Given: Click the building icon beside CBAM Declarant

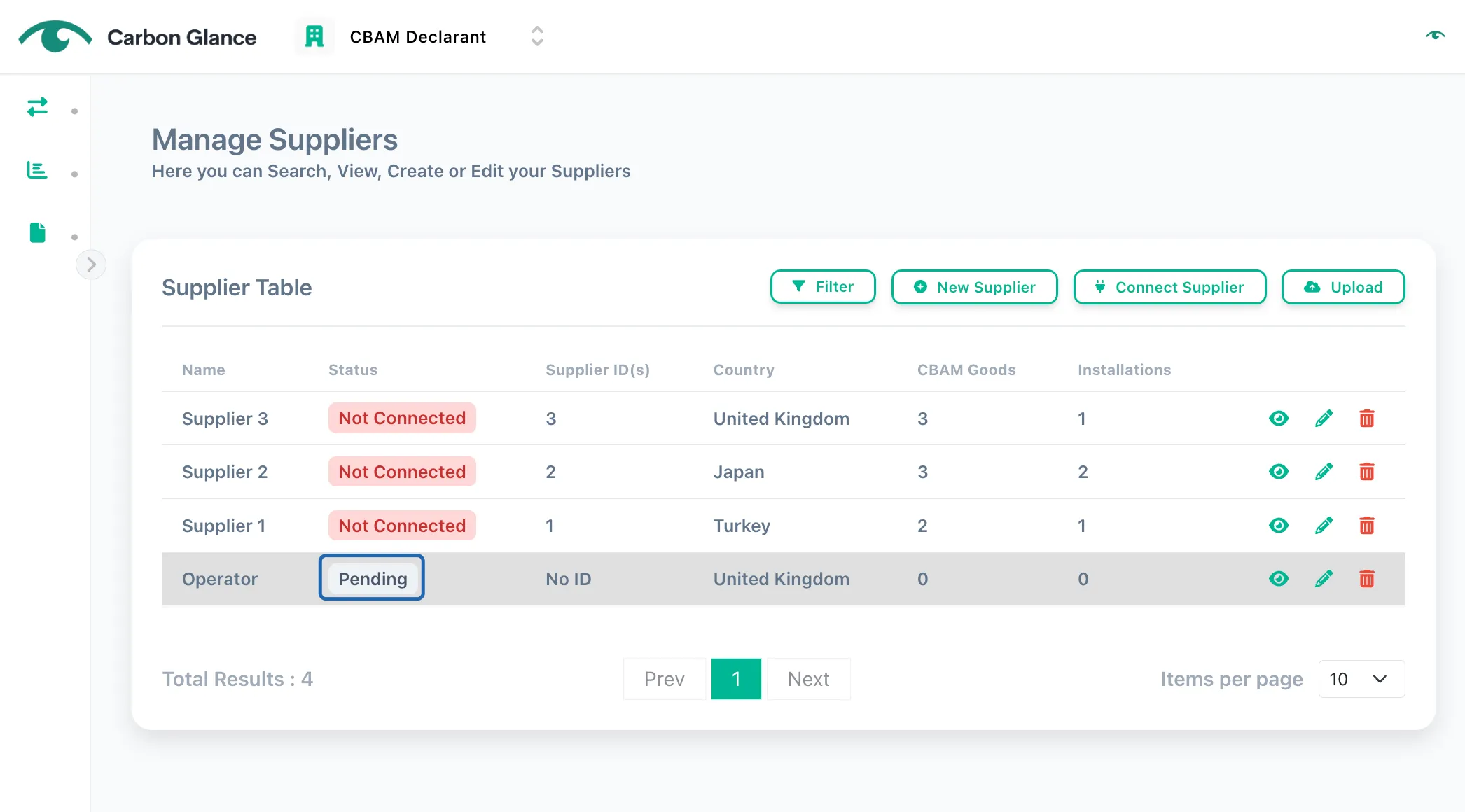Looking at the screenshot, I should (x=314, y=36).
